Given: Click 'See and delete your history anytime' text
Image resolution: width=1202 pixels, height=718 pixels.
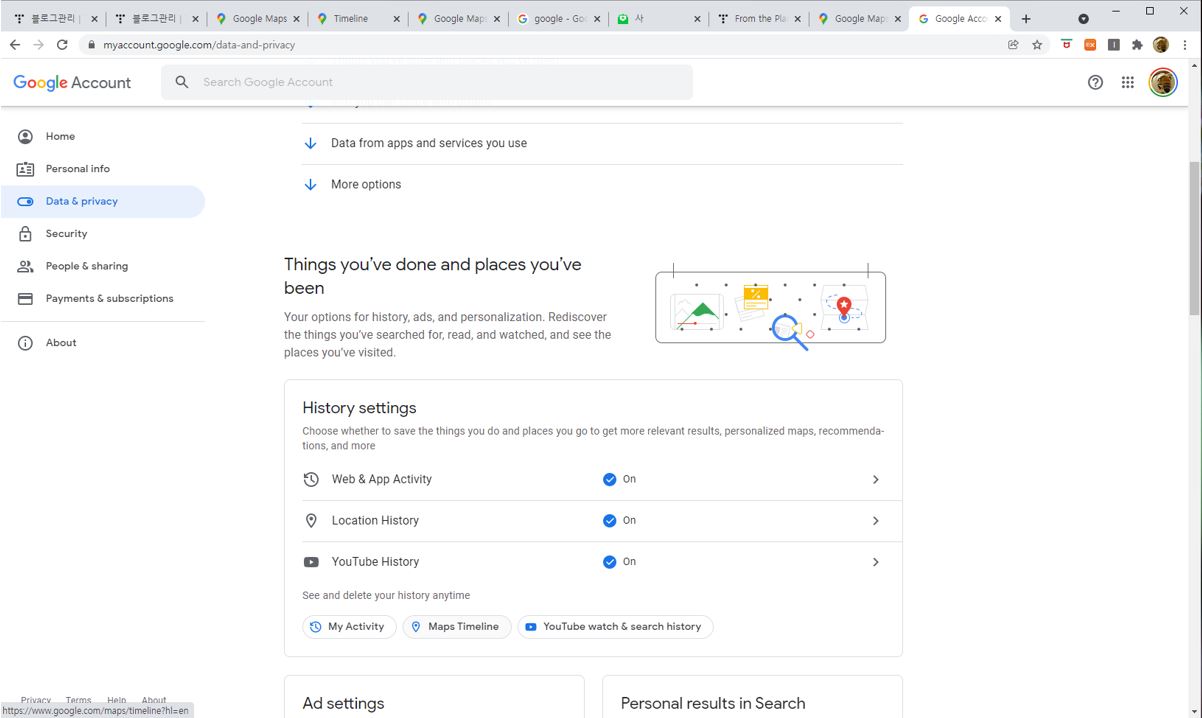Looking at the screenshot, I should click(386, 595).
